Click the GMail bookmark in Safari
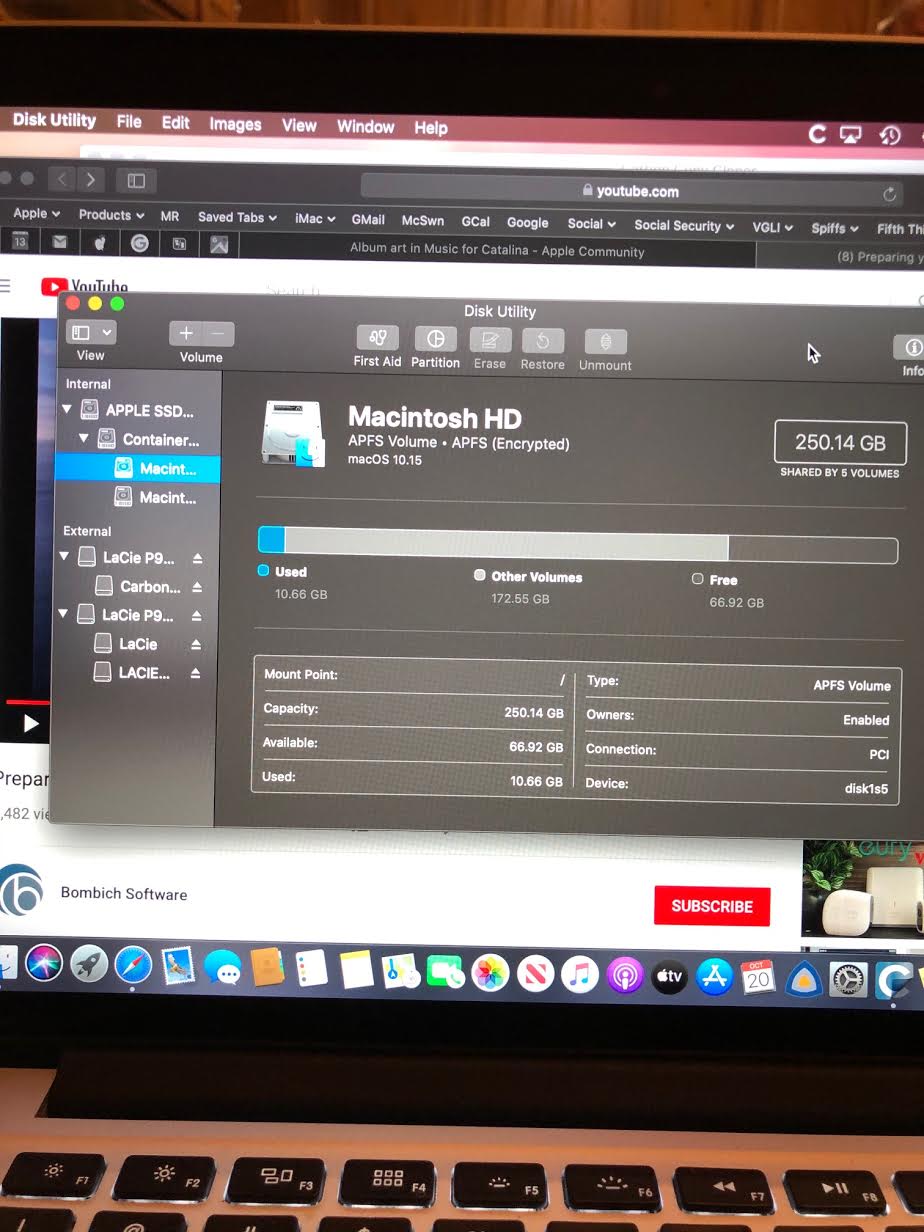The image size is (924, 1232). (x=368, y=219)
